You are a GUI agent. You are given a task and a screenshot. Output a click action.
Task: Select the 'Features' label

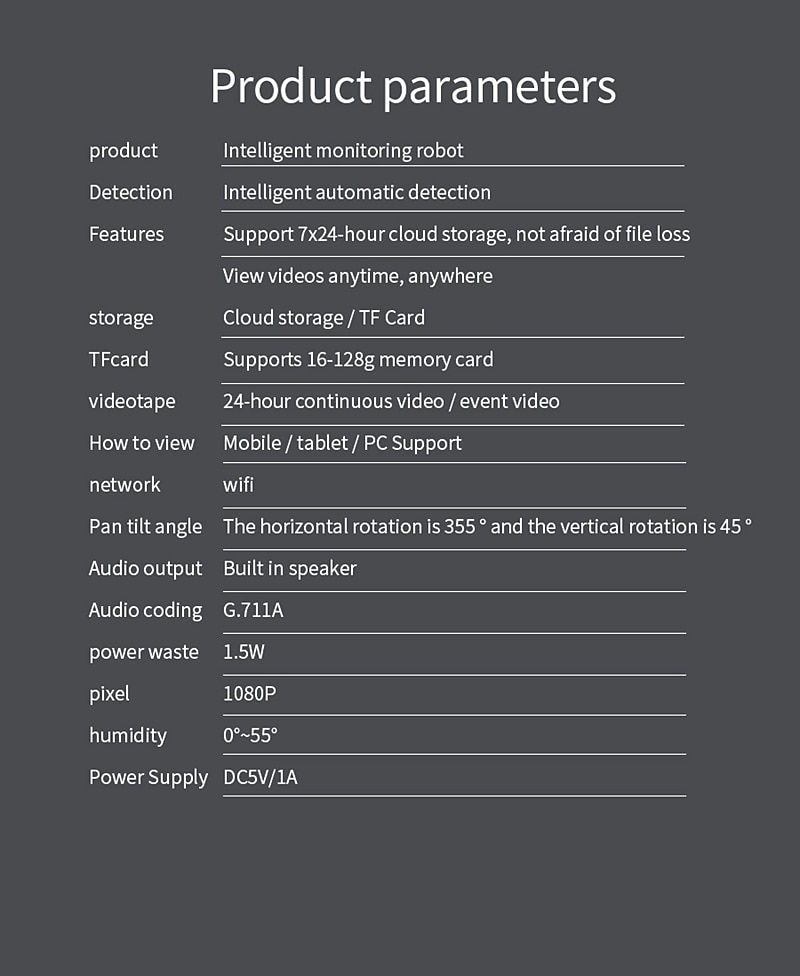coord(126,234)
